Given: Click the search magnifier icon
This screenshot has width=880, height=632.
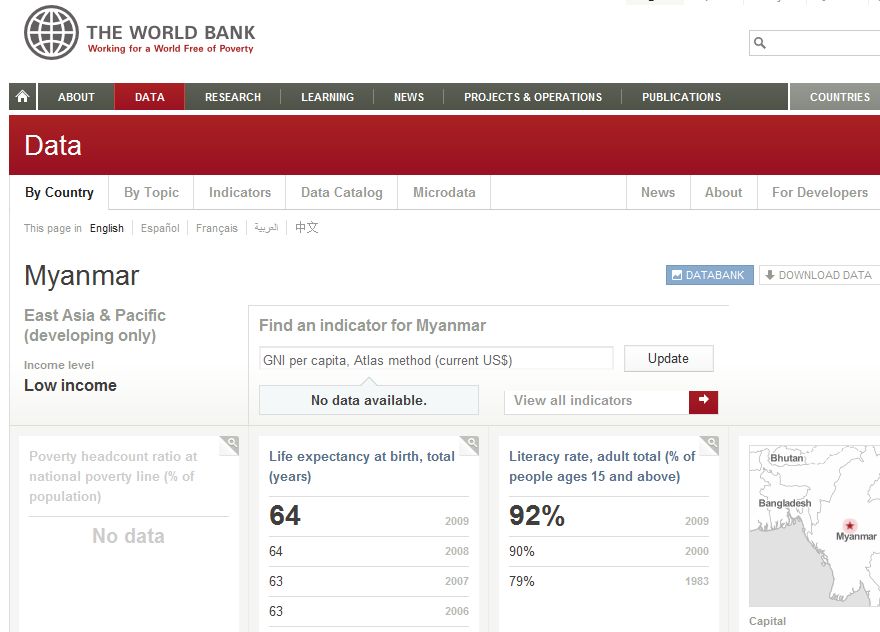Looking at the screenshot, I should 760,43.
